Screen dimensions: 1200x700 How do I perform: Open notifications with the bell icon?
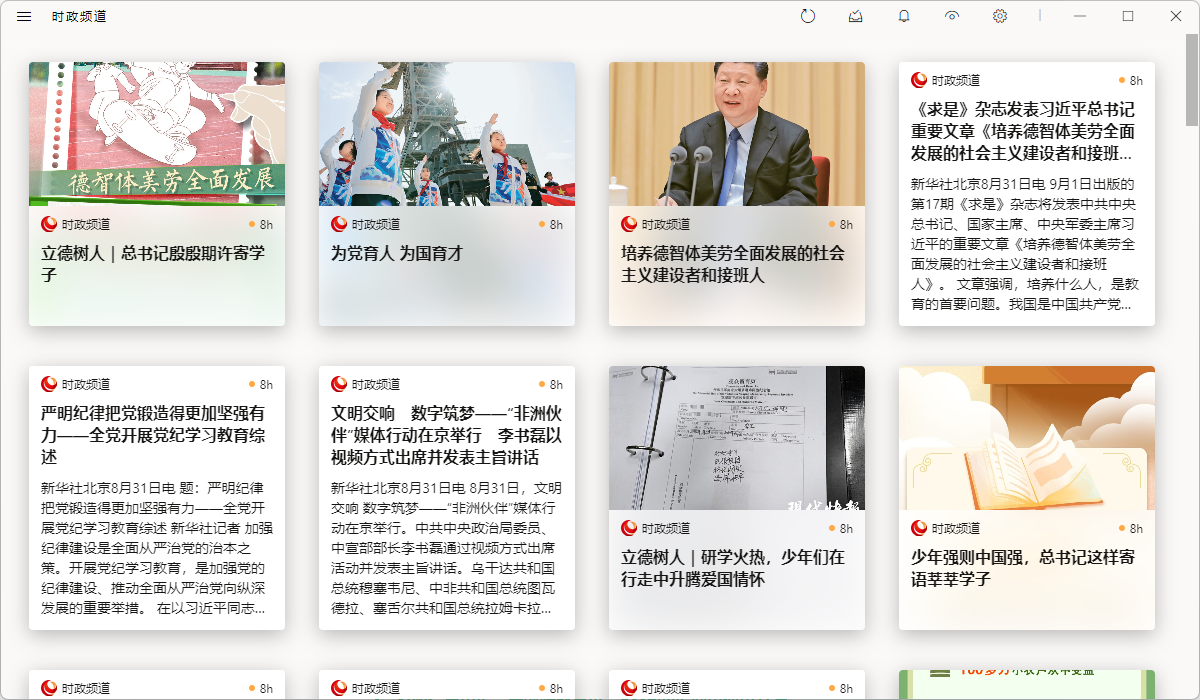[x=904, y=16]
